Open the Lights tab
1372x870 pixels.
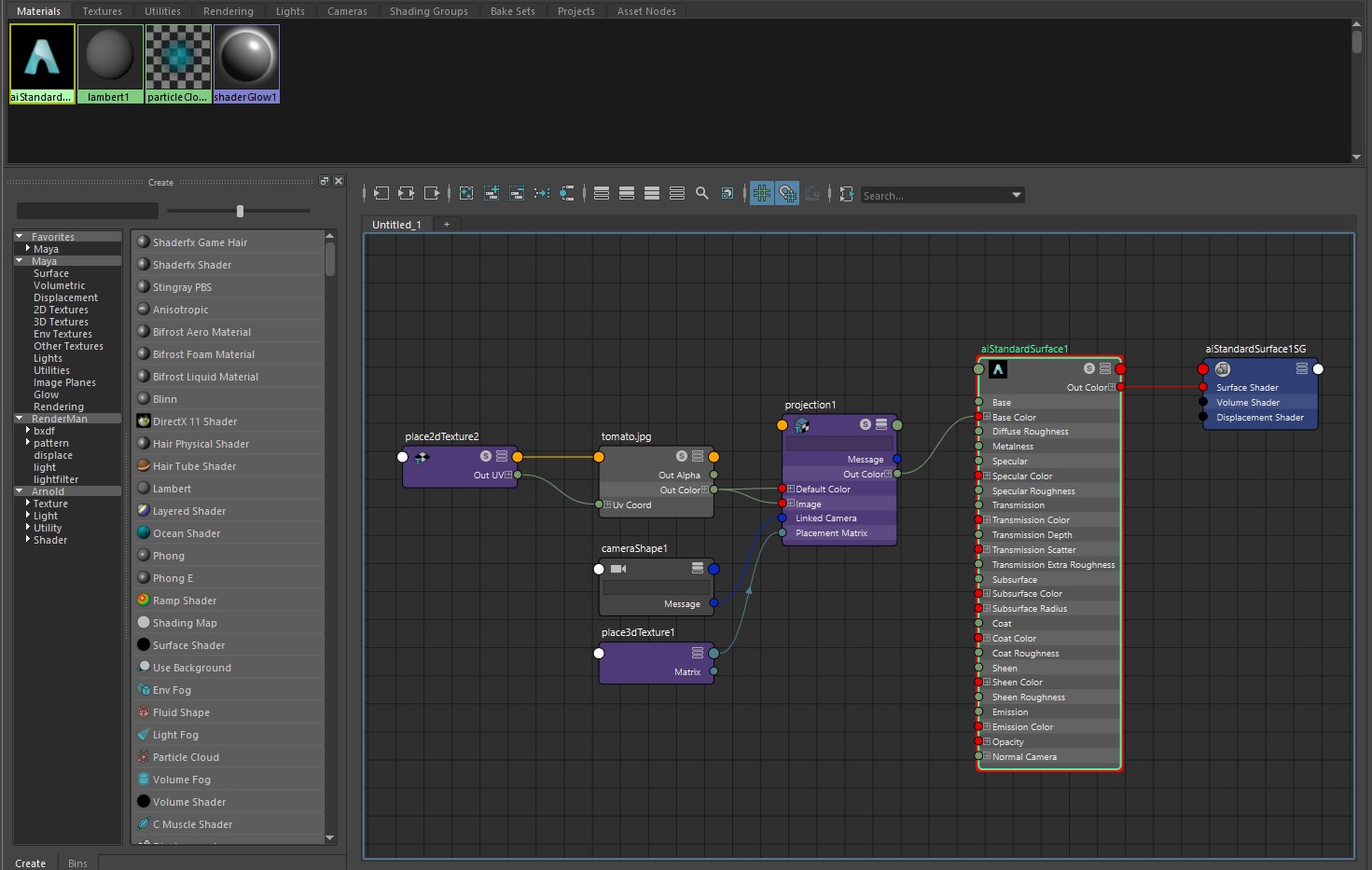pyautogui.click(x=290, y=11)
